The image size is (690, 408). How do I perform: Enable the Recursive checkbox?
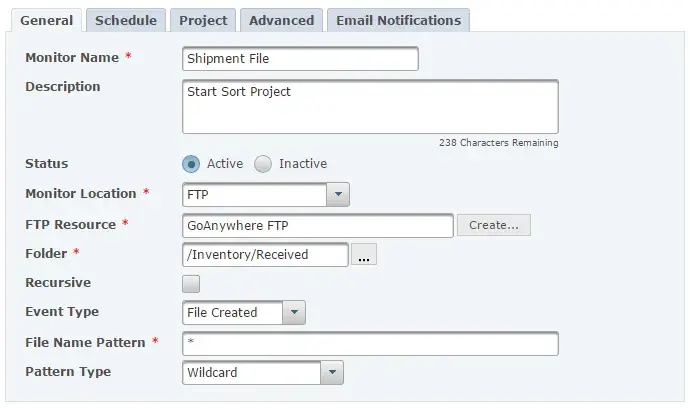(191, 284)
